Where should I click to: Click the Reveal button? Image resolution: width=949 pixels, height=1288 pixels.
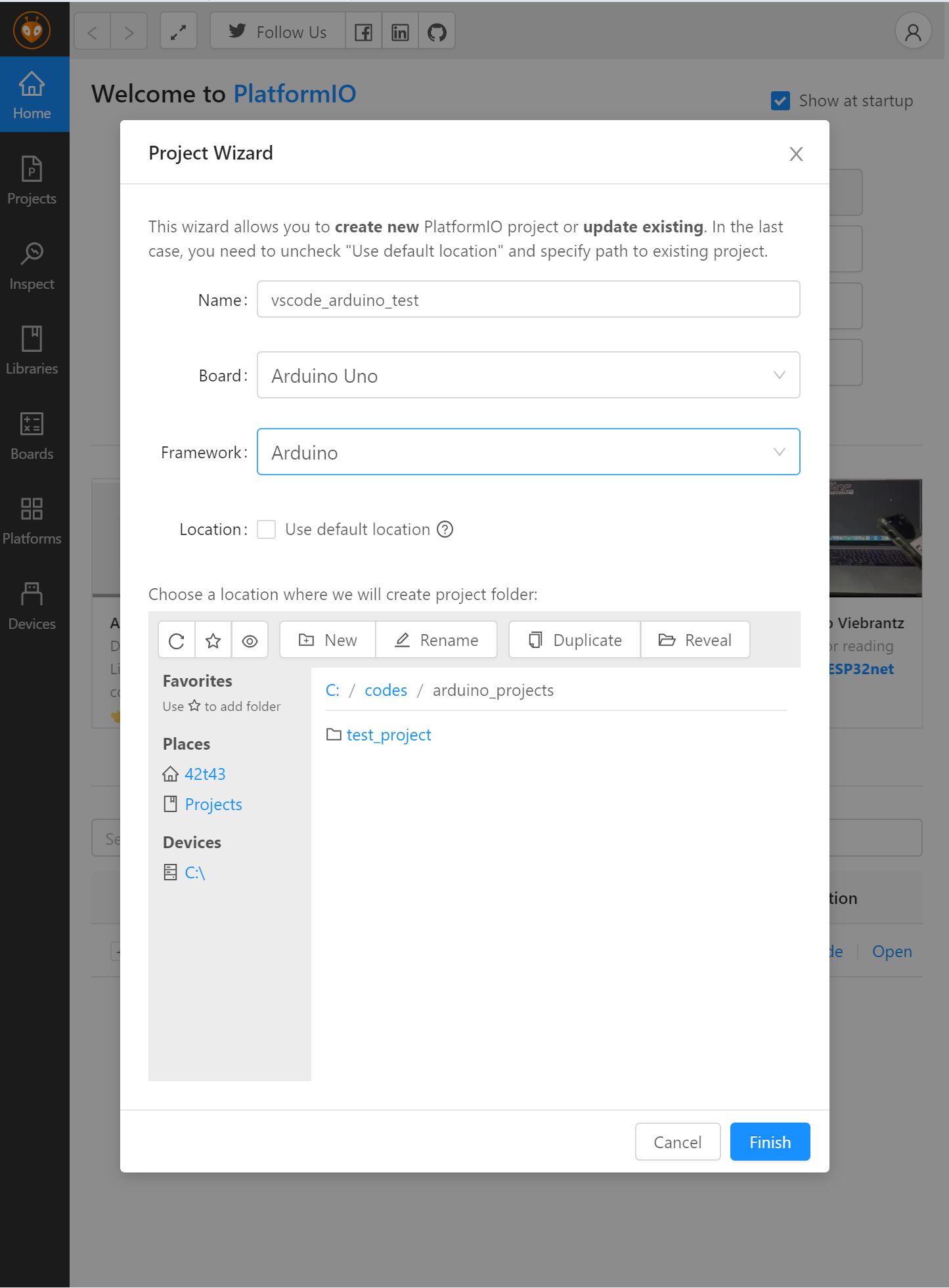pos(695,640)
